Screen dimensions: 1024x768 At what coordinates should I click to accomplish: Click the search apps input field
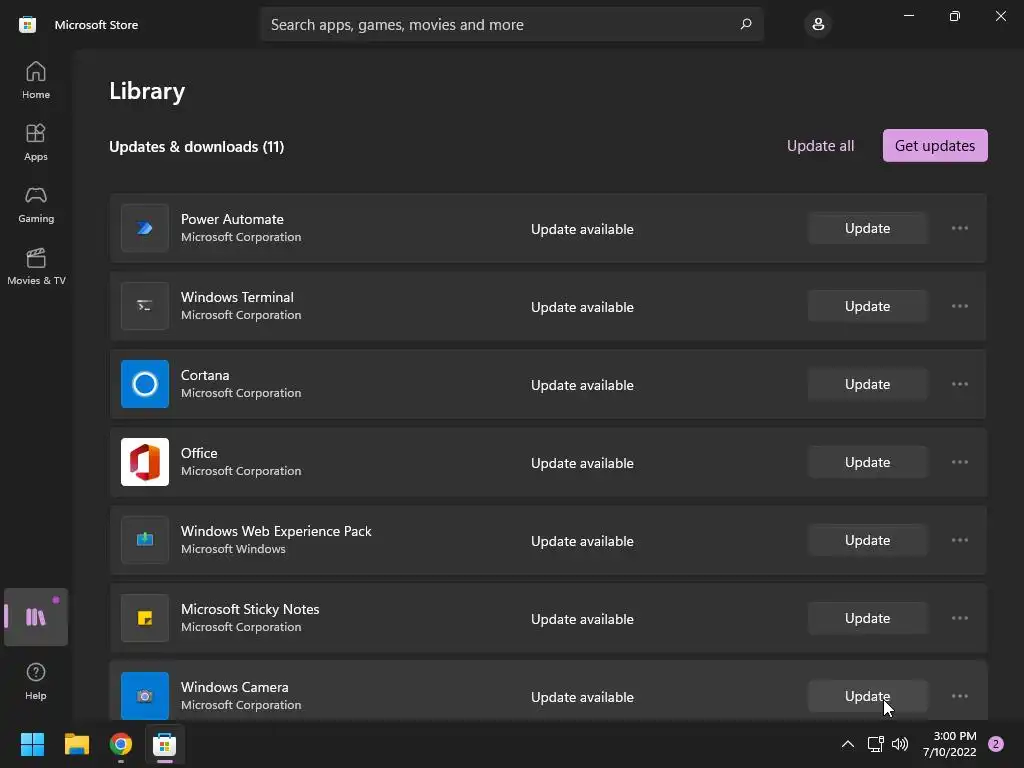[x=500, y=24]
